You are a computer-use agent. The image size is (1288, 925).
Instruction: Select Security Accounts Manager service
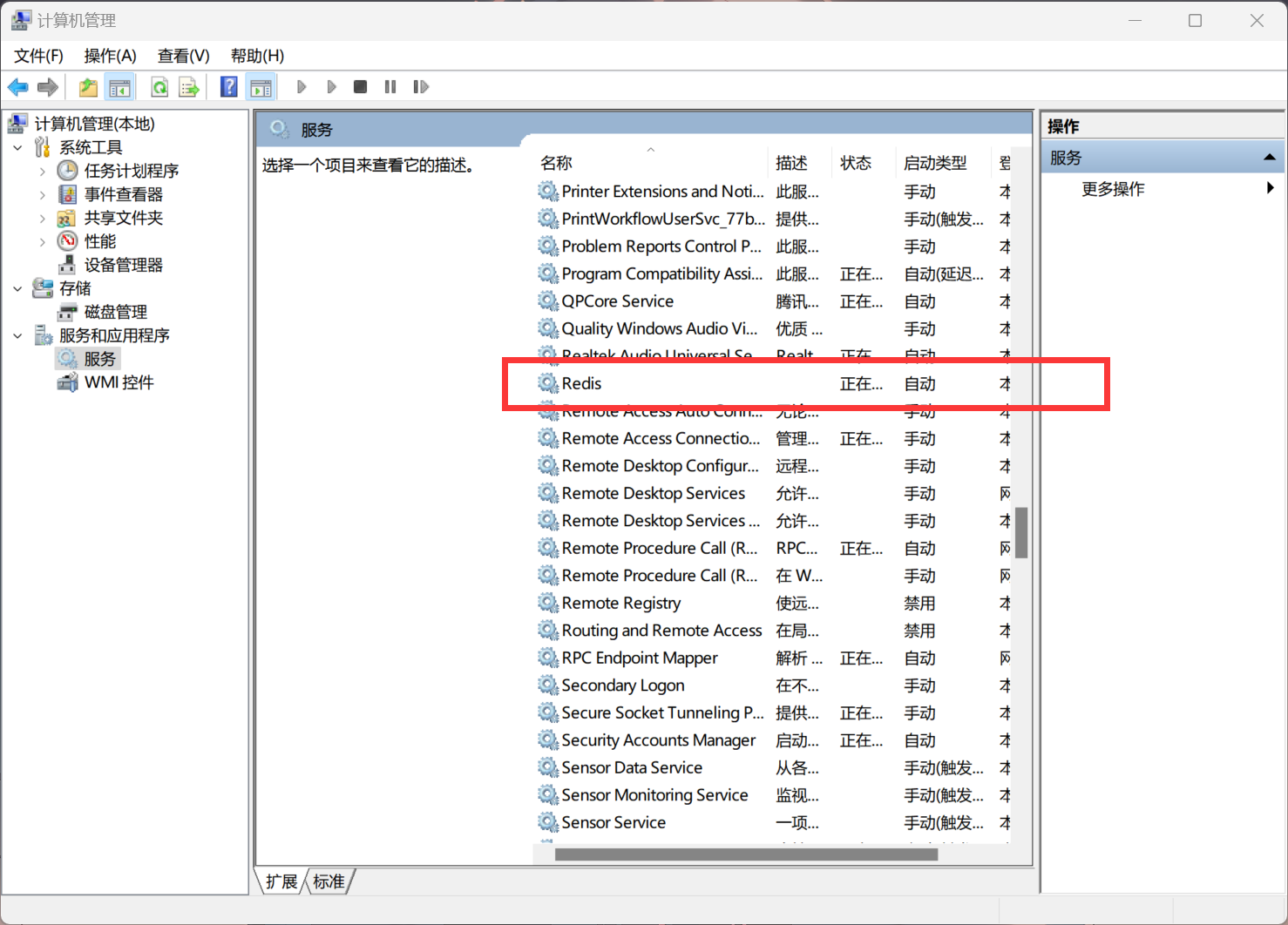[x=772, y=740]
